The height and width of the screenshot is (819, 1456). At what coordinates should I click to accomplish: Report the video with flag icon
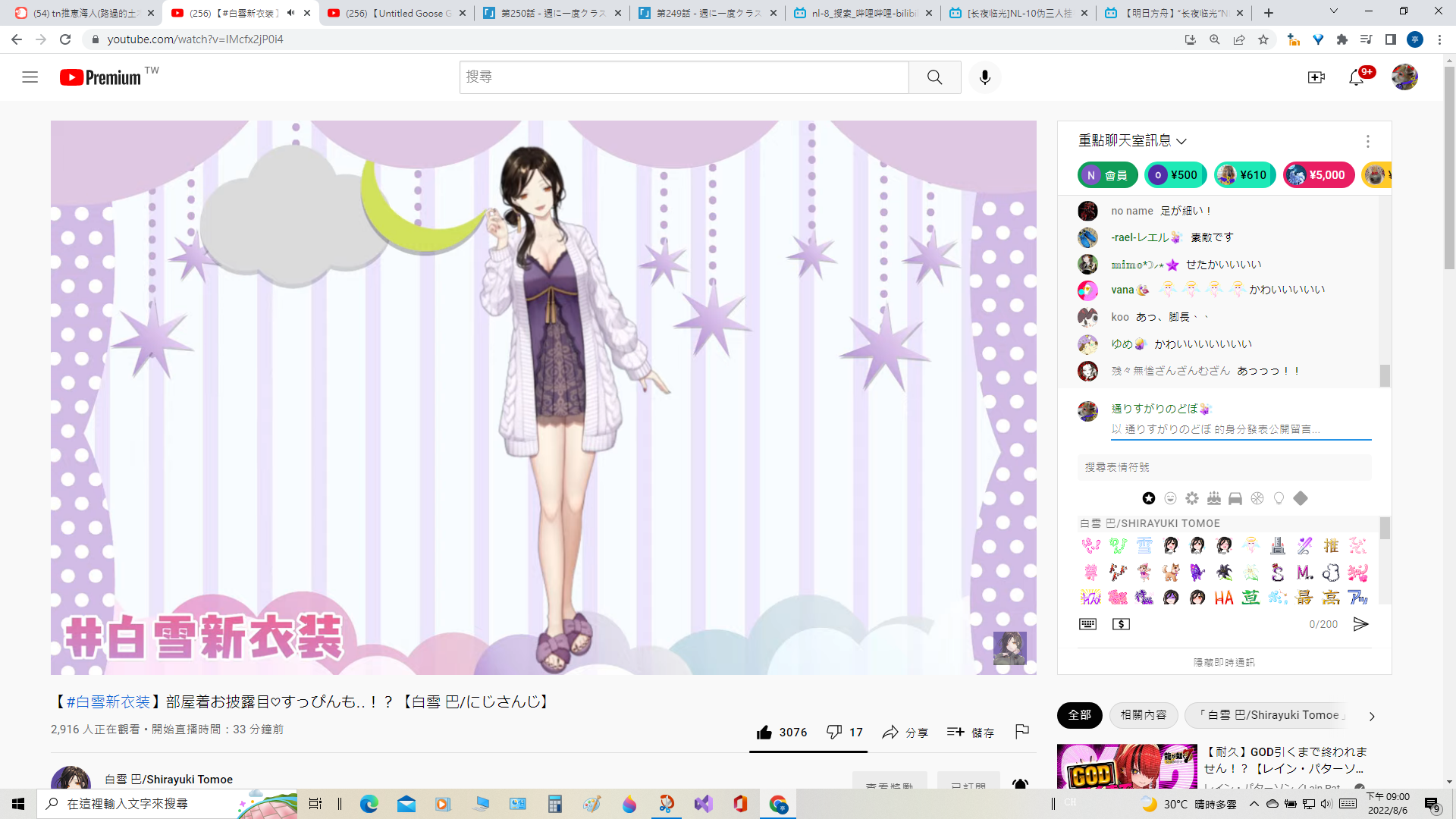pyautogui.click(x=1022, y=732)
